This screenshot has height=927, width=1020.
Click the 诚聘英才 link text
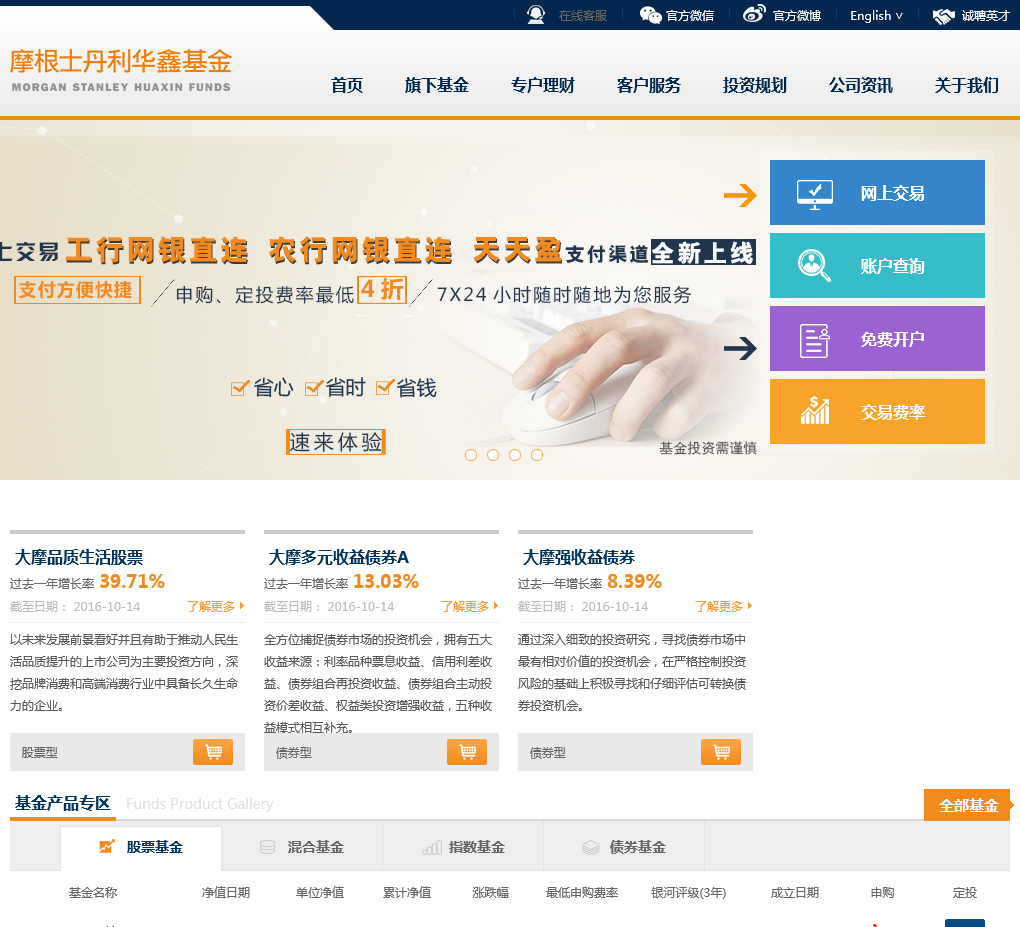coord(986,16)
